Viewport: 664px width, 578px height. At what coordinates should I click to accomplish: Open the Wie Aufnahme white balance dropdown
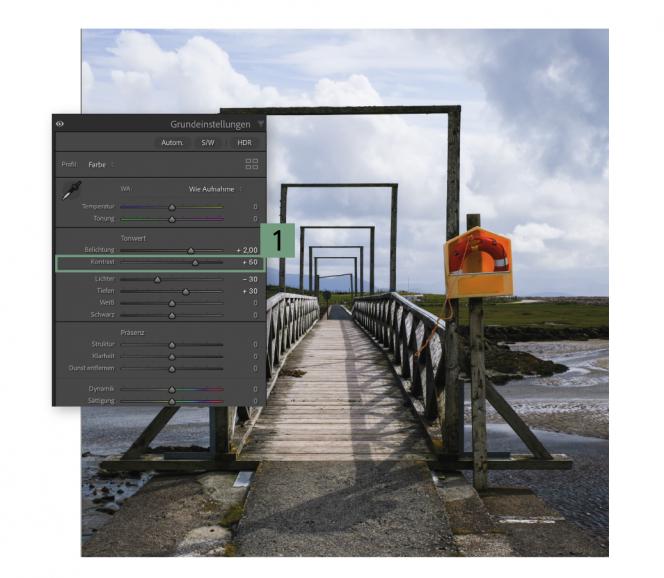coord(215,188)
